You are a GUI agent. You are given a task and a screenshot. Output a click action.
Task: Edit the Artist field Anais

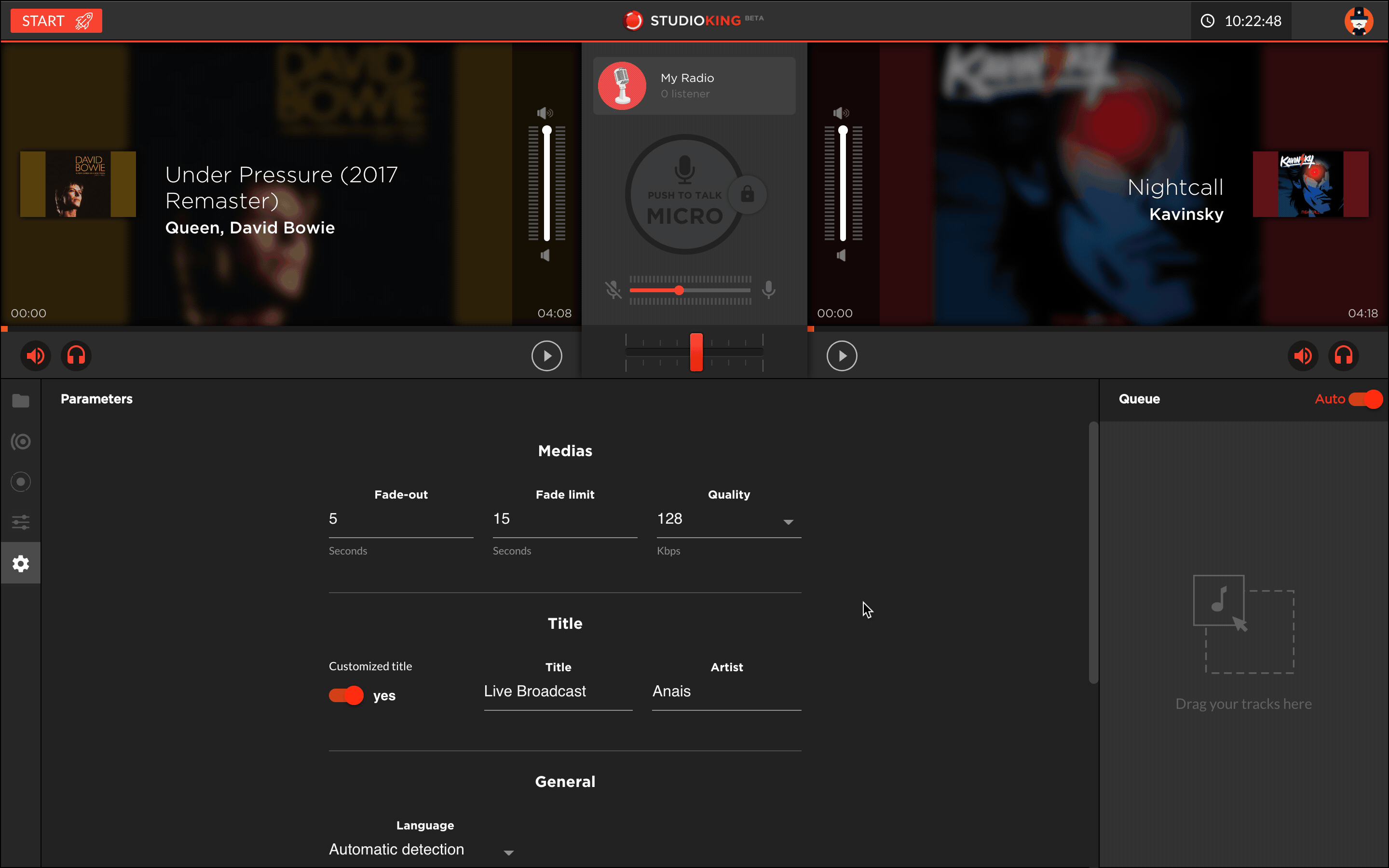726,692
